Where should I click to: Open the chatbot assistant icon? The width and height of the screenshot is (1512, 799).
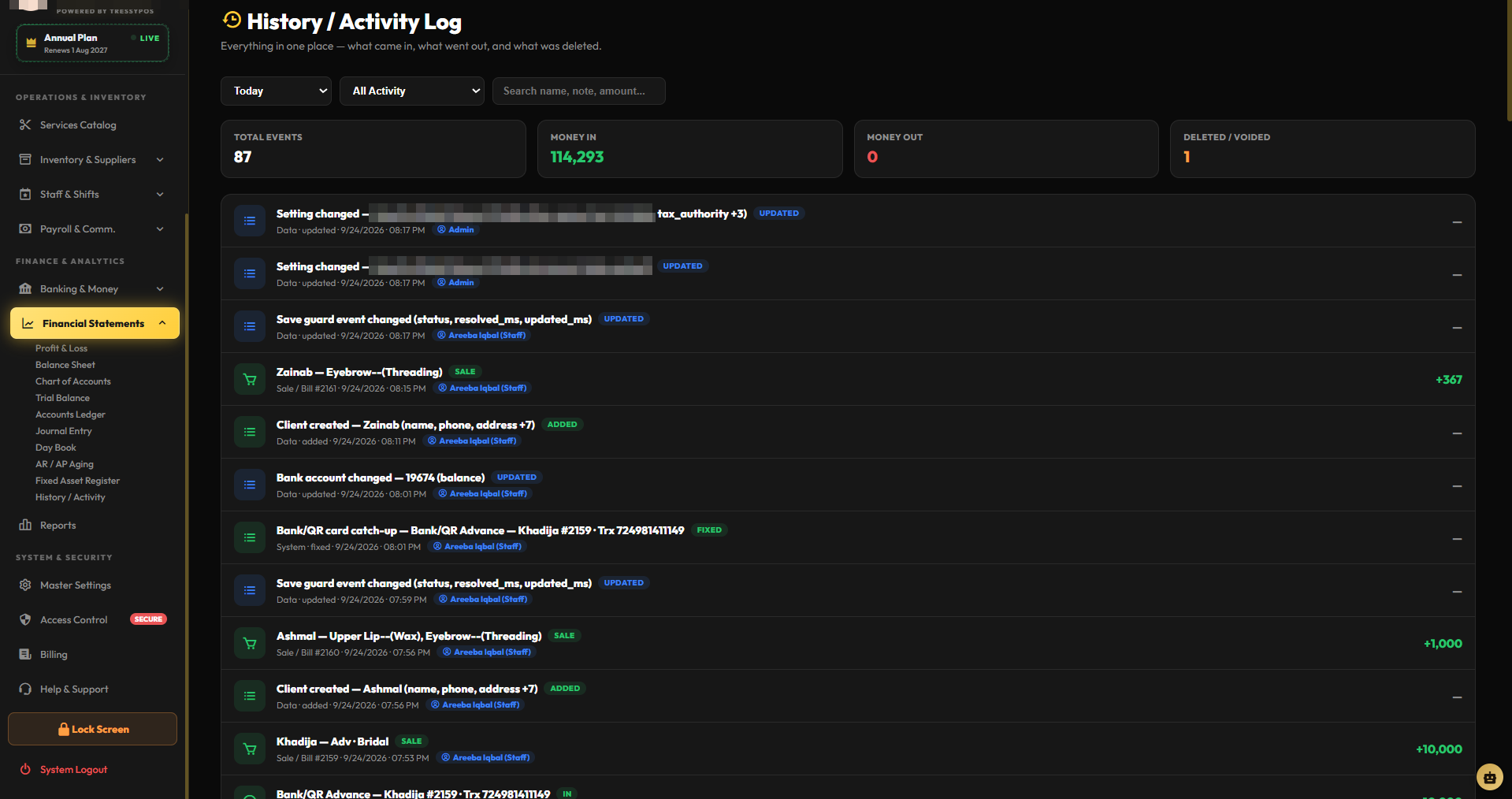(x=1489, y=777)
